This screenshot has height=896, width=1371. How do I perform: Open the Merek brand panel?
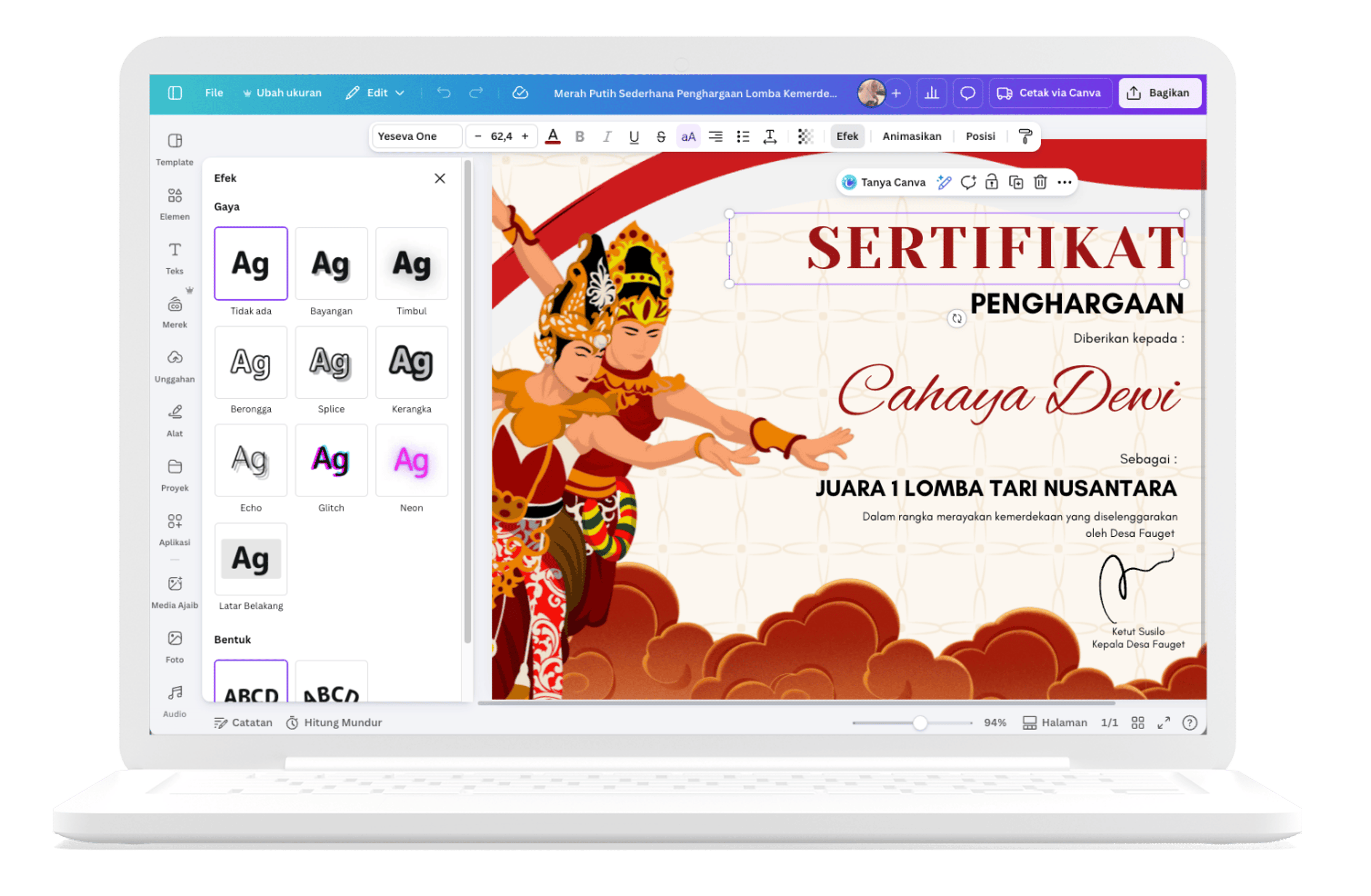pos(174,313)
